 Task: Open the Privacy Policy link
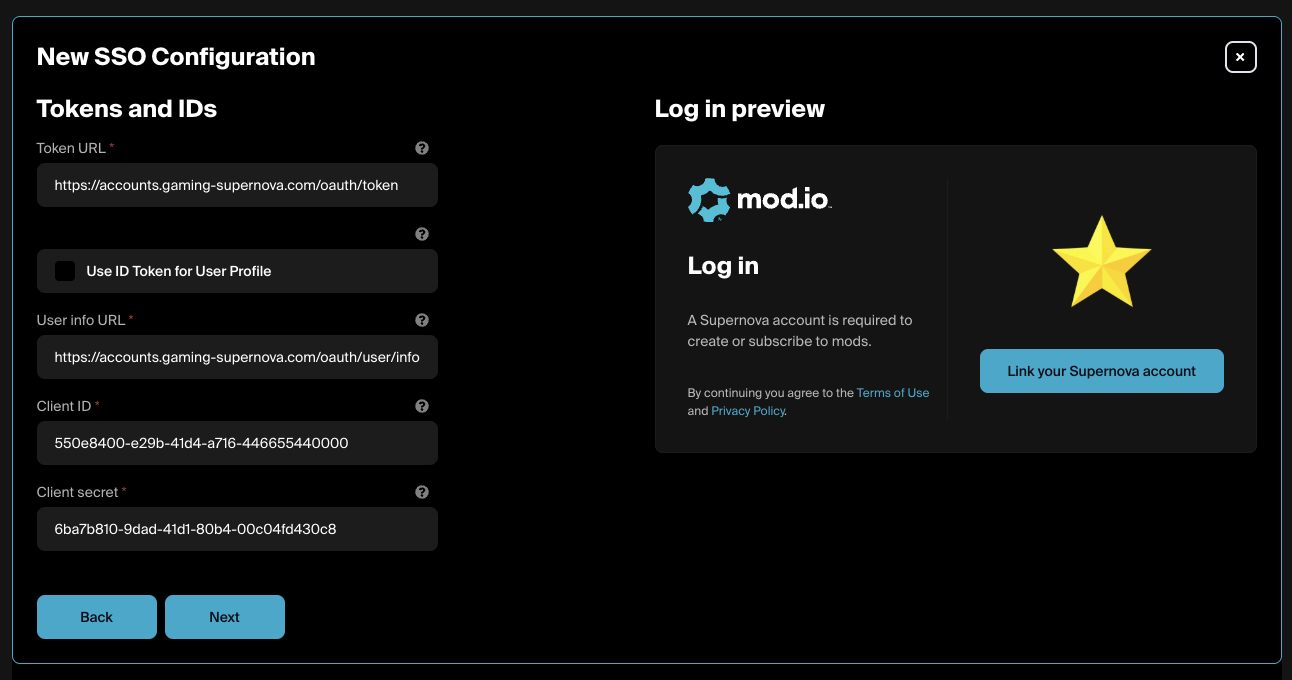[x=748, y=411]
